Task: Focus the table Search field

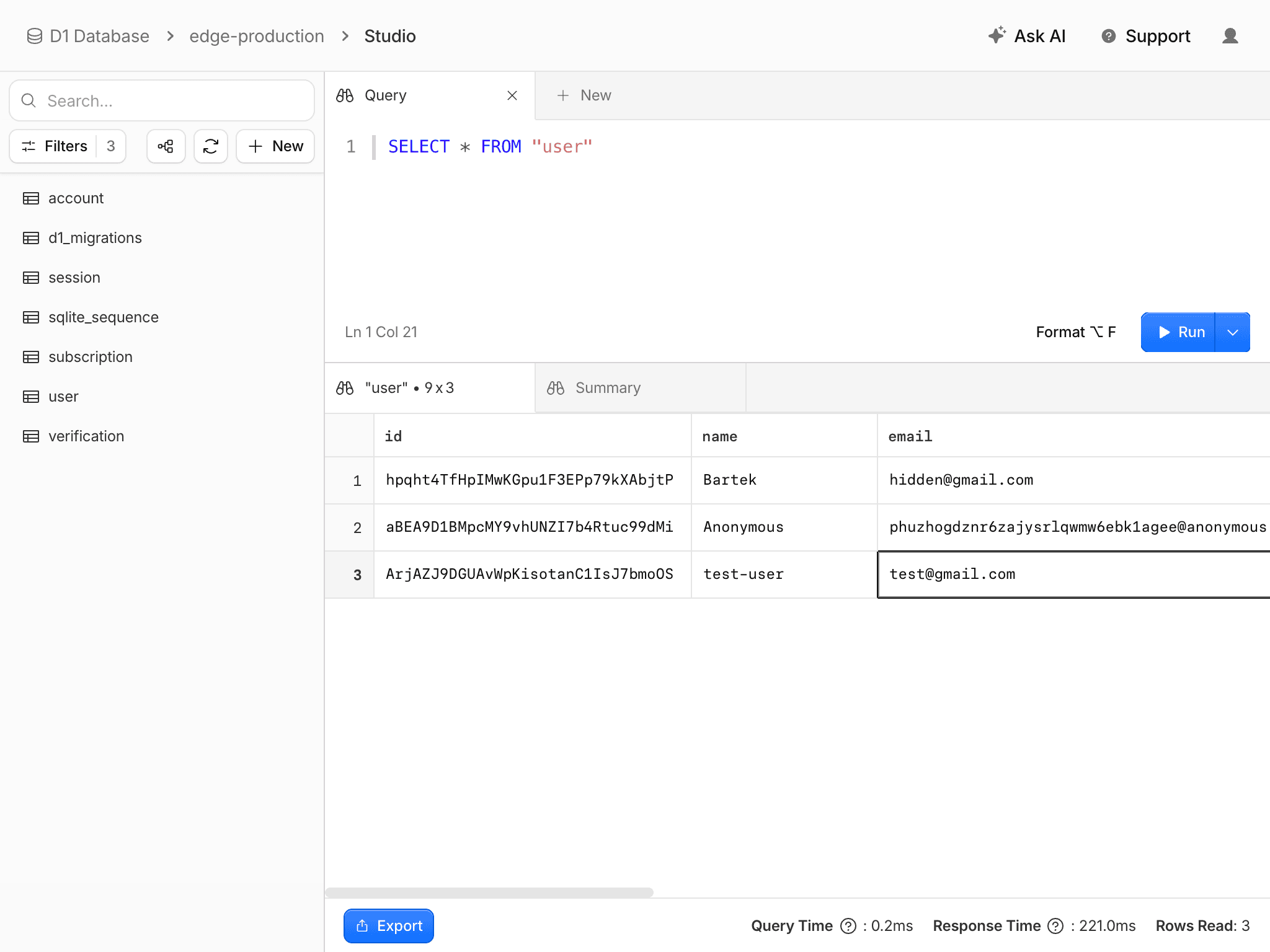Action: coord(162,100)
